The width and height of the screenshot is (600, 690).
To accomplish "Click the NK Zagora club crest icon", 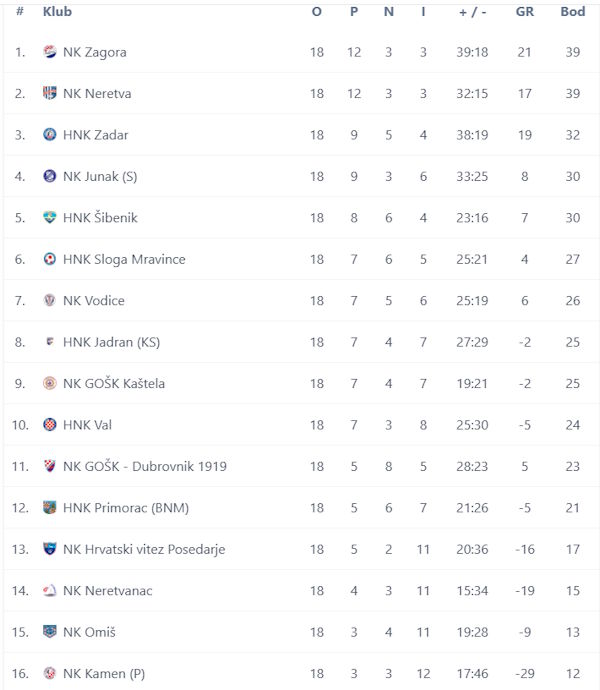I will click(x=50, y=52).
